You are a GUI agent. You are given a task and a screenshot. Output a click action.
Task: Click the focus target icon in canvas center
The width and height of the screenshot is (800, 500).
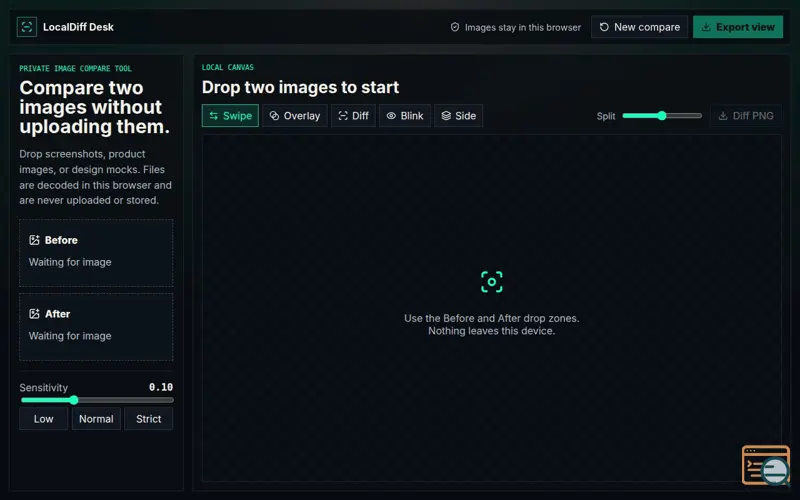[x=492, y=282]
